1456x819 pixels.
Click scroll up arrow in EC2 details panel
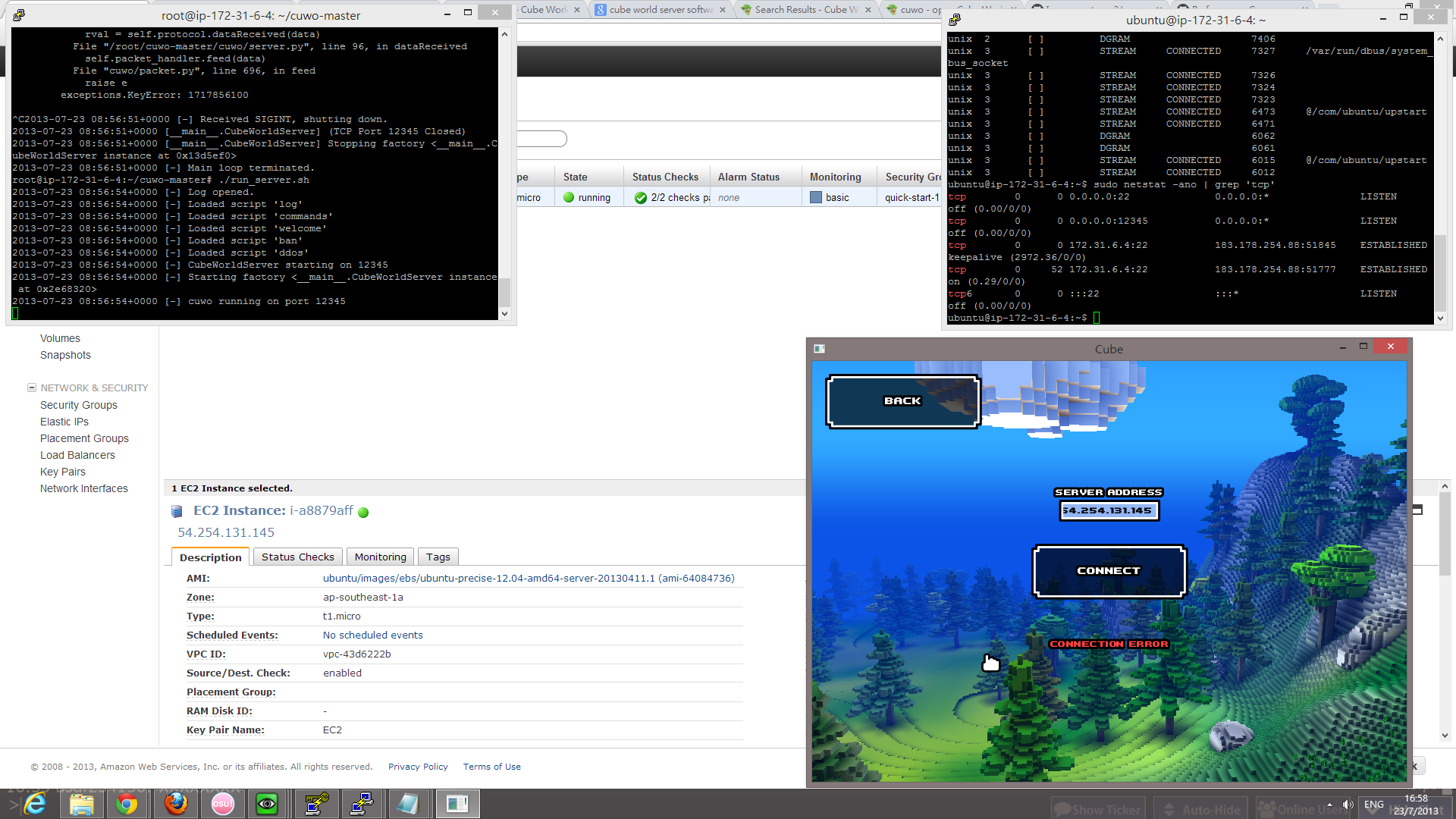[1445, 486]
